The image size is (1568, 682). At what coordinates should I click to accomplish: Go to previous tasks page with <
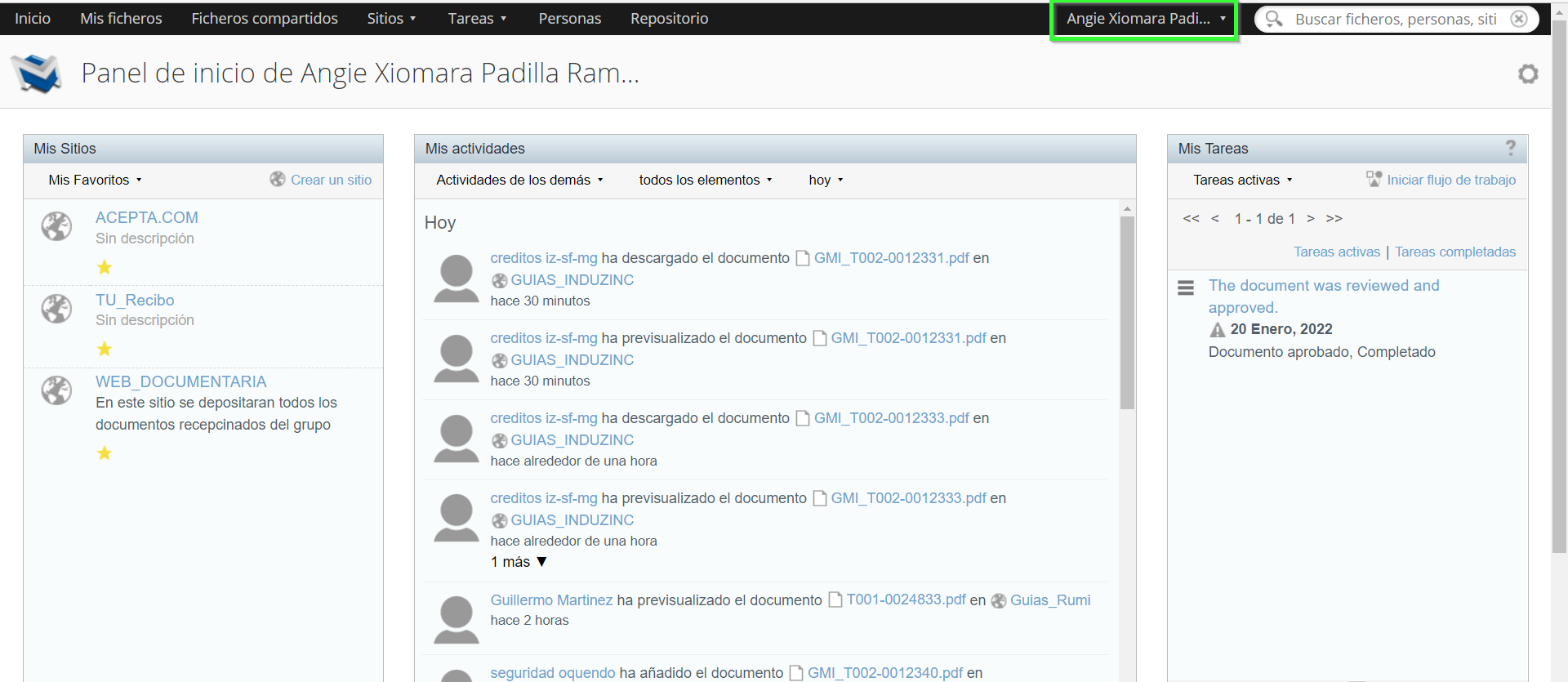click(x=1215, y=218)
